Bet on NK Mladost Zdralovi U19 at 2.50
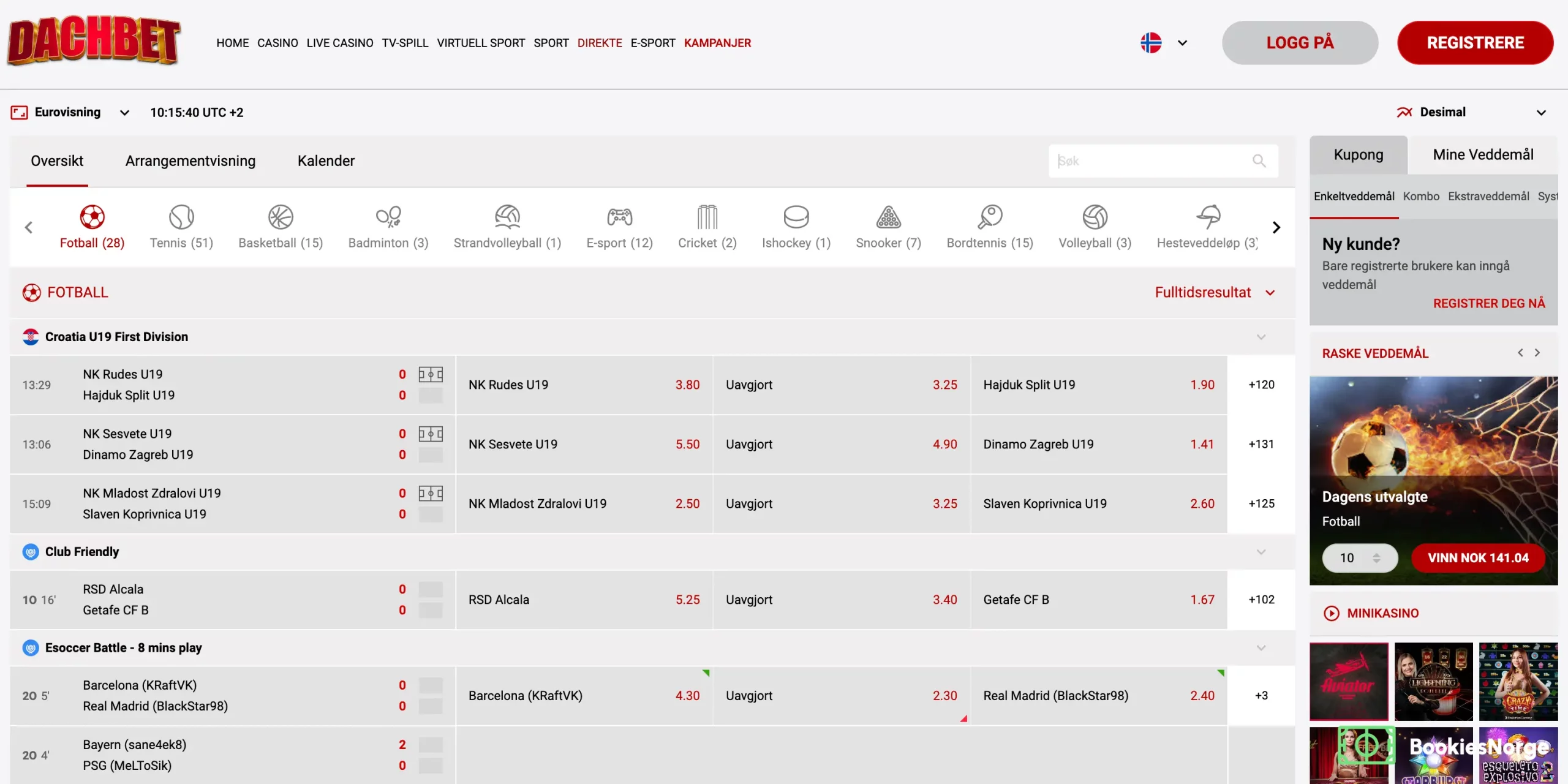 [x=584, y=503]
